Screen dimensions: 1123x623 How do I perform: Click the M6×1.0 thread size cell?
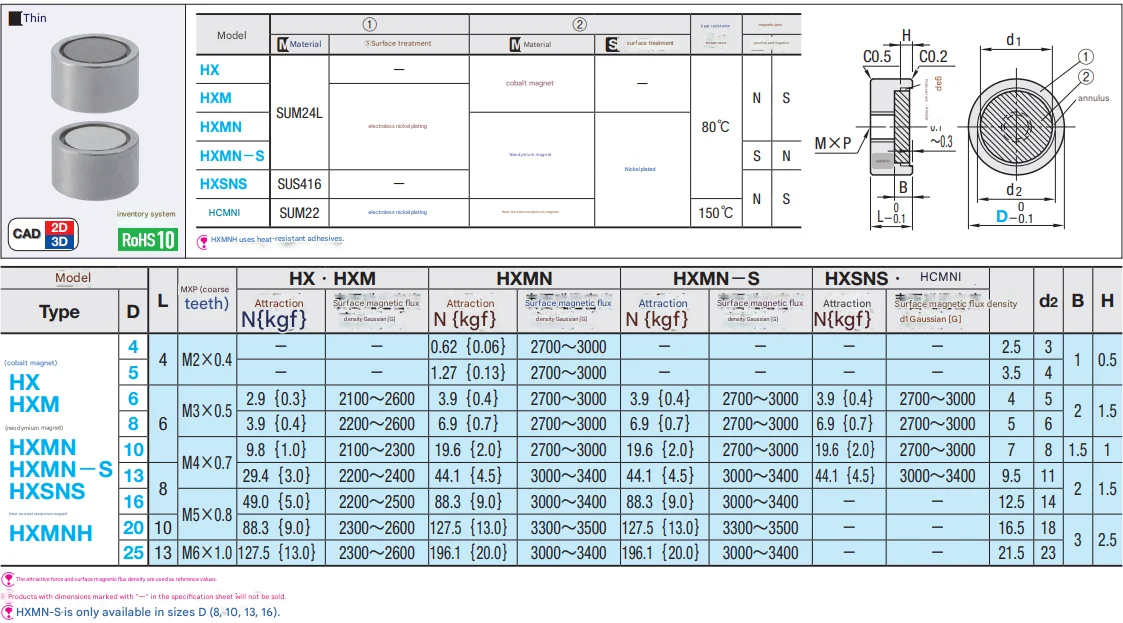click(x=206, y=552)
